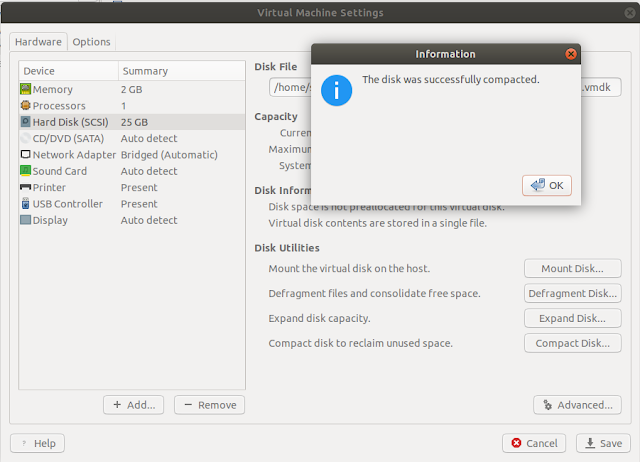Click the CD/DVD (SATA) drive icon

[26, 138]
